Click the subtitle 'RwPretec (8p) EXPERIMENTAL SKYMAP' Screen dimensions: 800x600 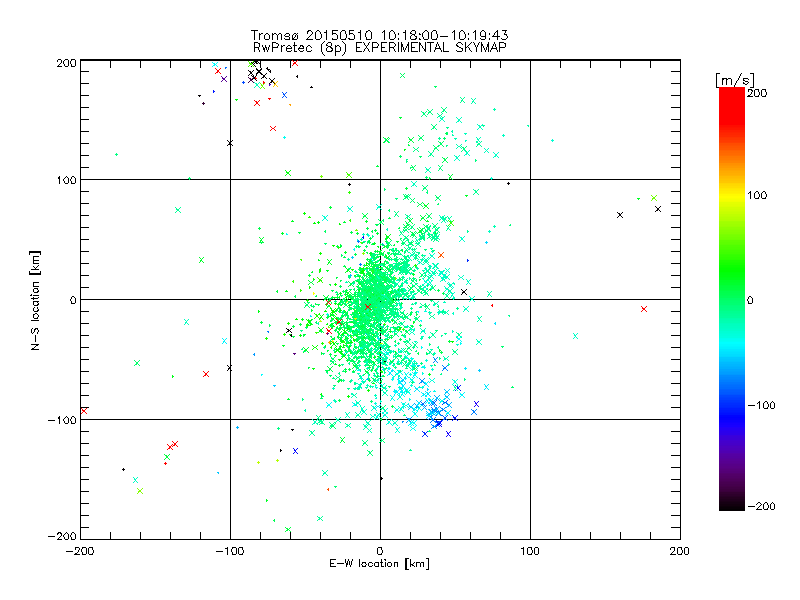[x=379, y=48]
